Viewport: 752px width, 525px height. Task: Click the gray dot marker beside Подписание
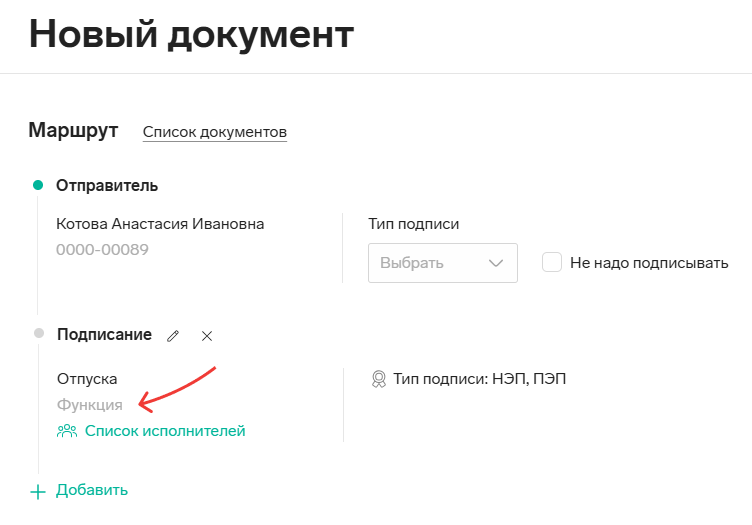(39, 333)
